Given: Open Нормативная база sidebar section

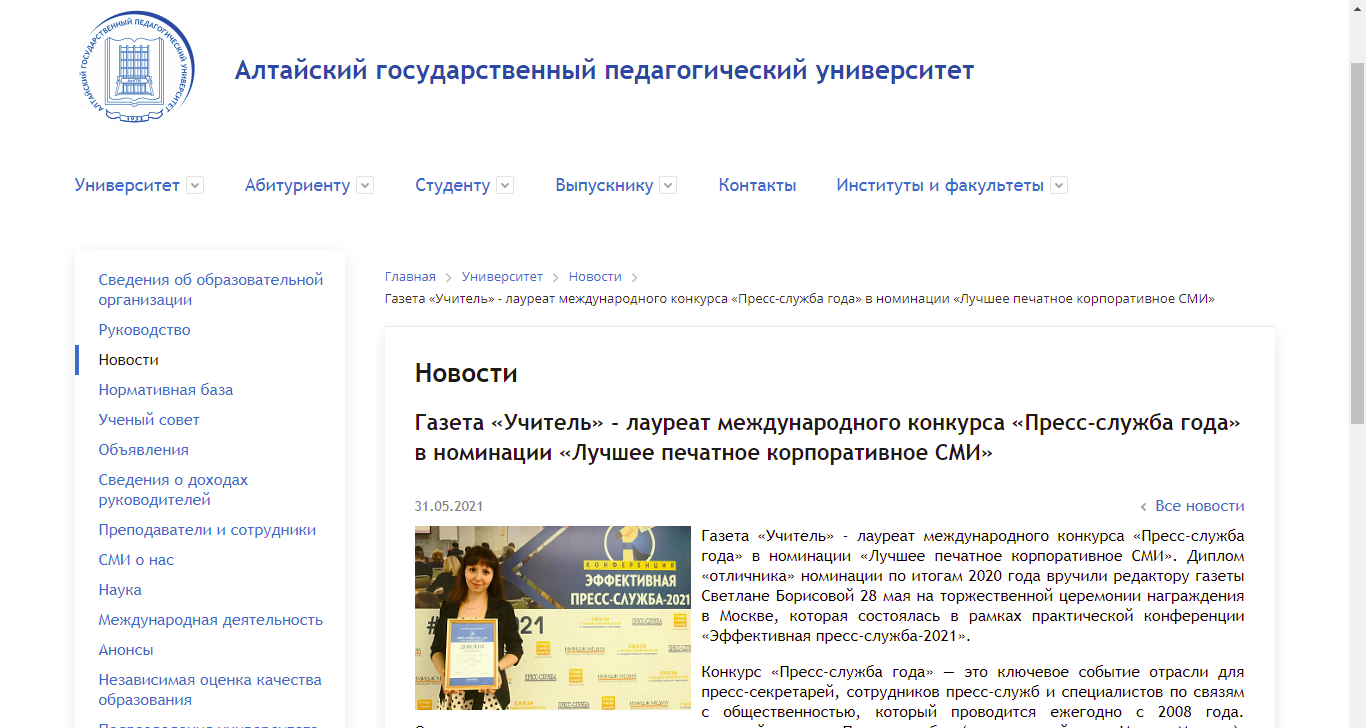Looking at the screenshot, I should coord(165,390).
